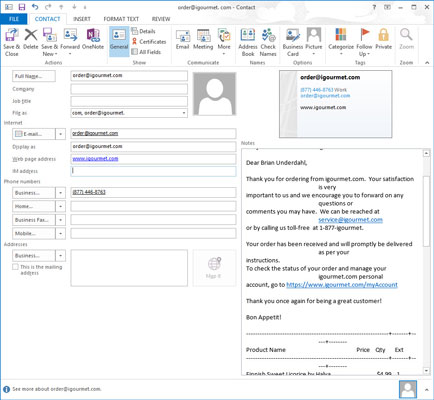
Task: Click the Save & New icon
Action: (50, 42)
